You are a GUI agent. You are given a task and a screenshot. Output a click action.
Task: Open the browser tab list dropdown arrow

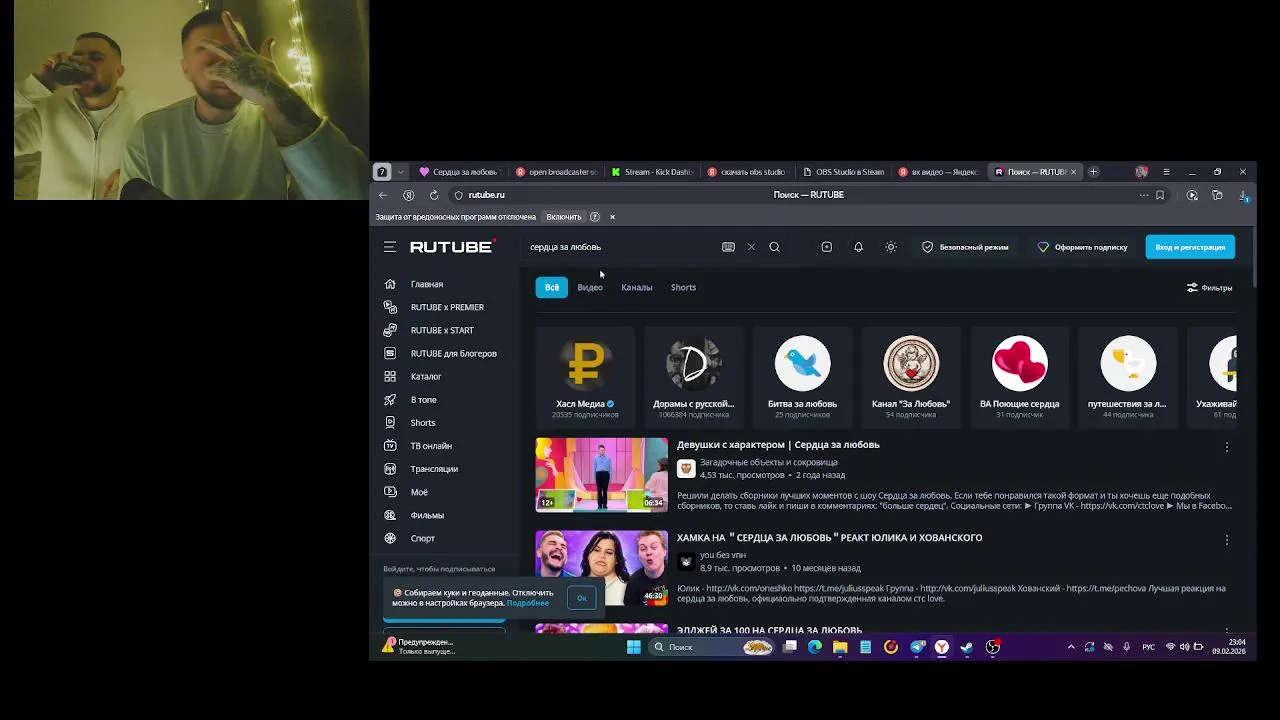click(400, 172)
